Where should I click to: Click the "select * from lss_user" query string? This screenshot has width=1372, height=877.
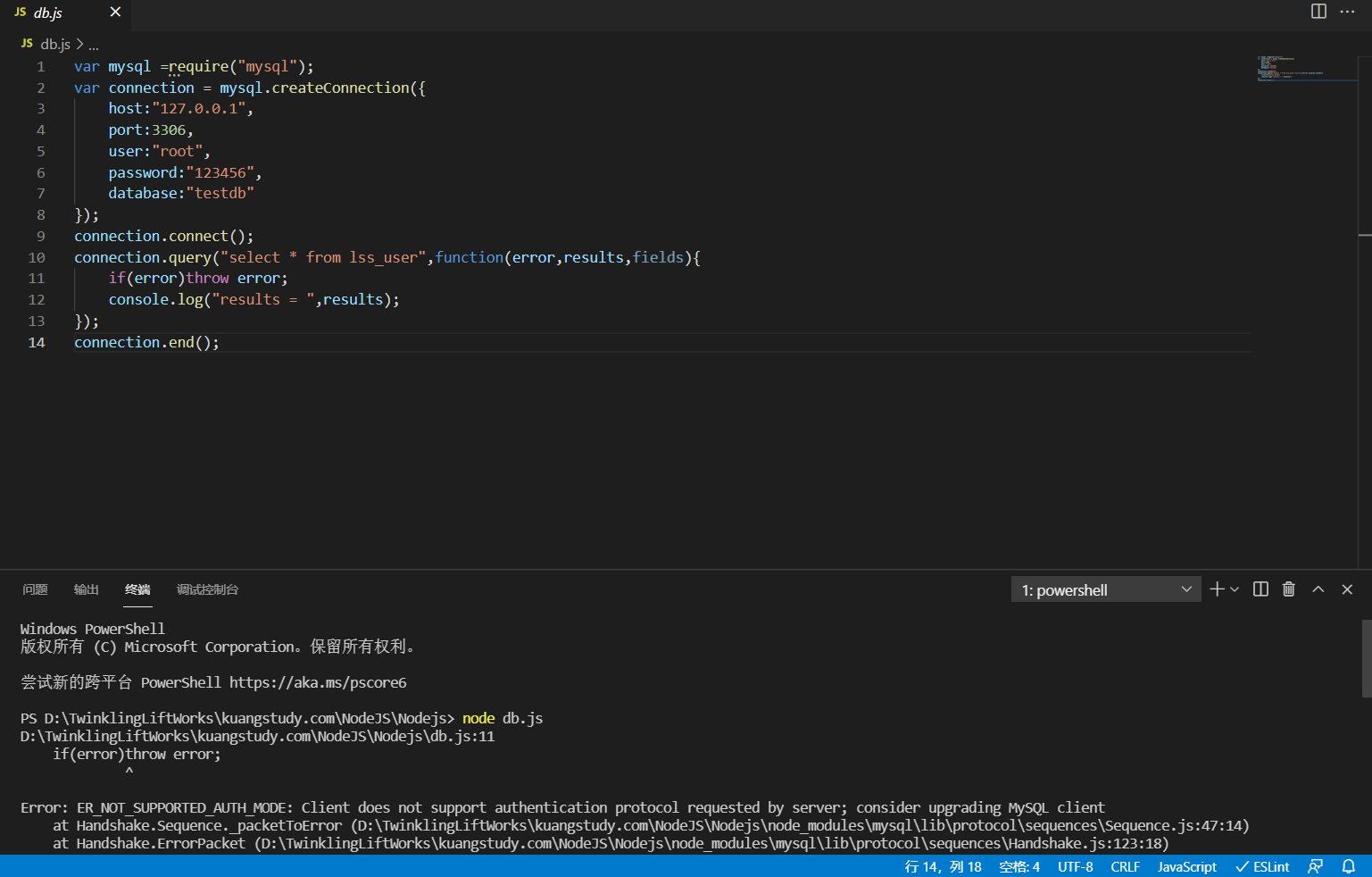coord(323,257)
